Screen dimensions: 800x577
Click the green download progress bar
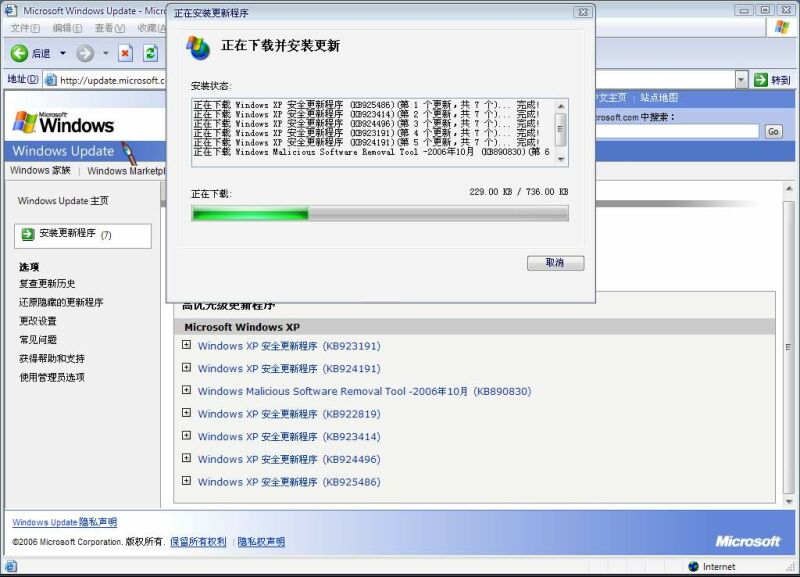[380, 213]
